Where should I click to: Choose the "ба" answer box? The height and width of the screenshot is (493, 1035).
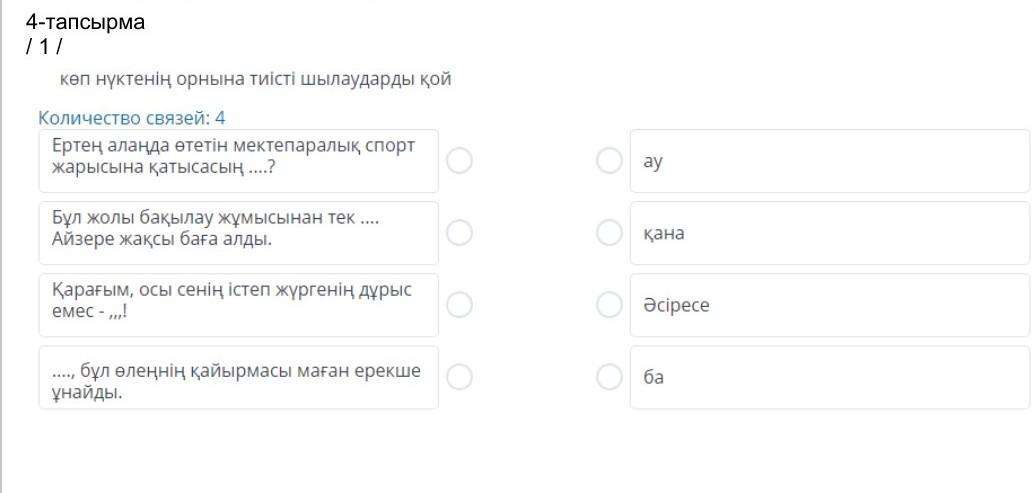pyautogui.click(x=829, y=377)
